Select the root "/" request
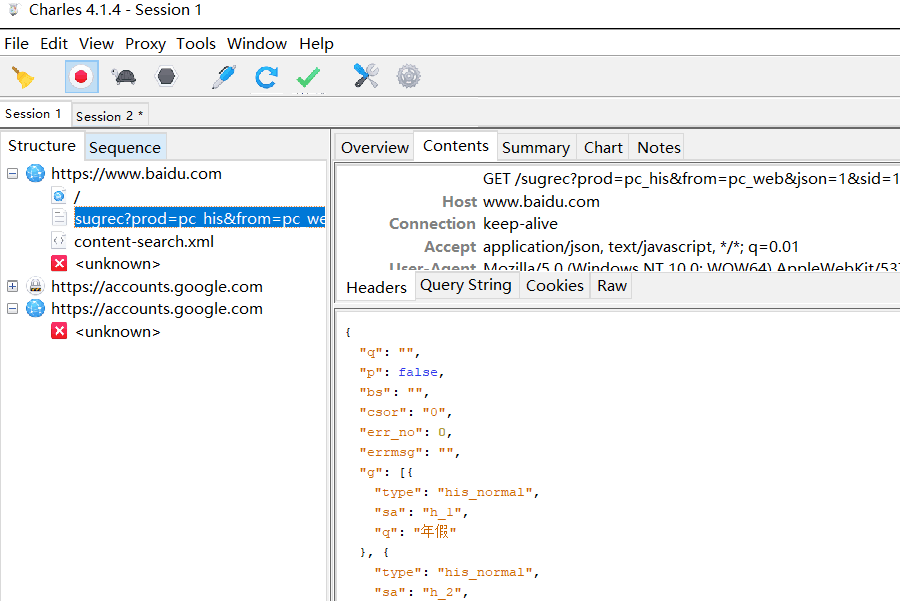Image resolution: width=900 pixels, height=601 pixels. tap(77, 196)
